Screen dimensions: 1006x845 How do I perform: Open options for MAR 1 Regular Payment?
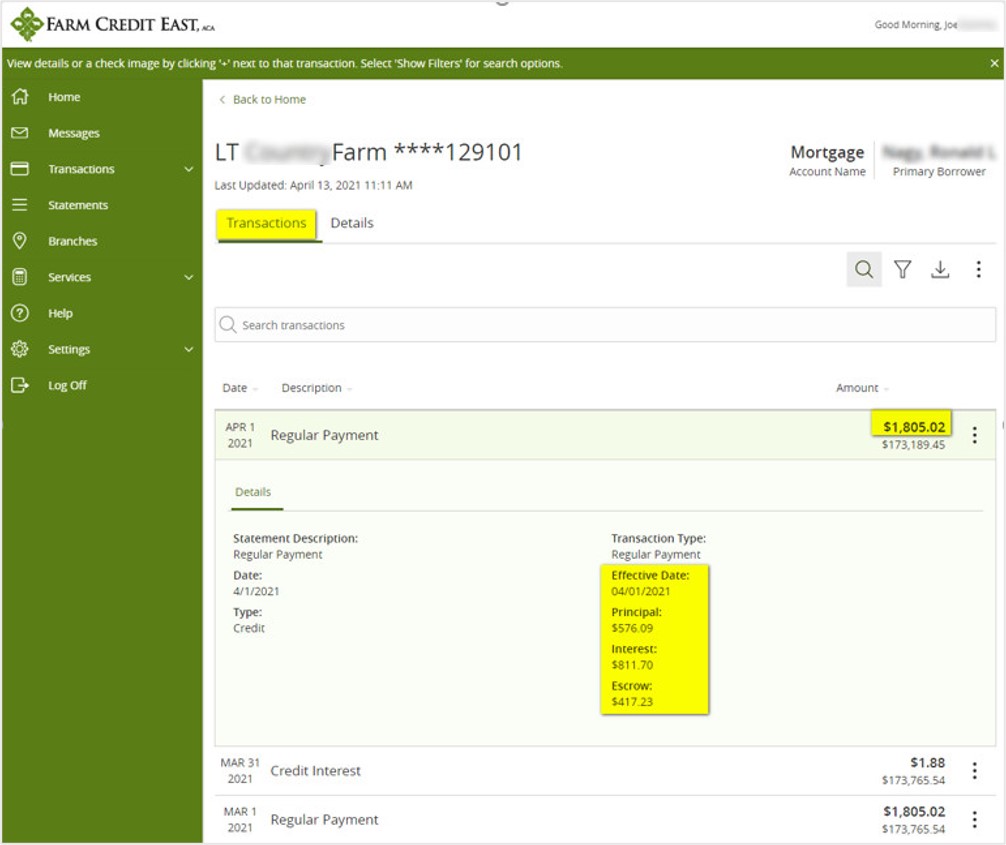coord(975,820)
